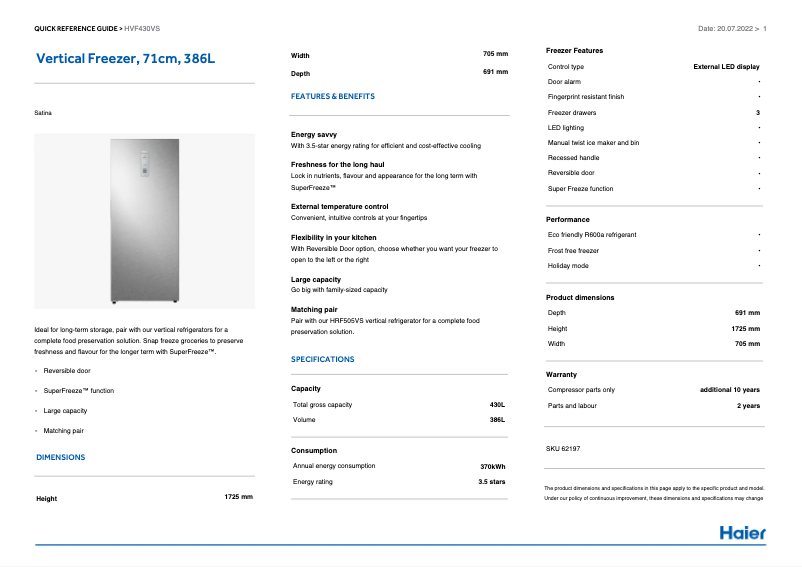The image size is (802, 567).
Task: Click the 3.5 stars energy rating value
Action: (x=491, y=482)
